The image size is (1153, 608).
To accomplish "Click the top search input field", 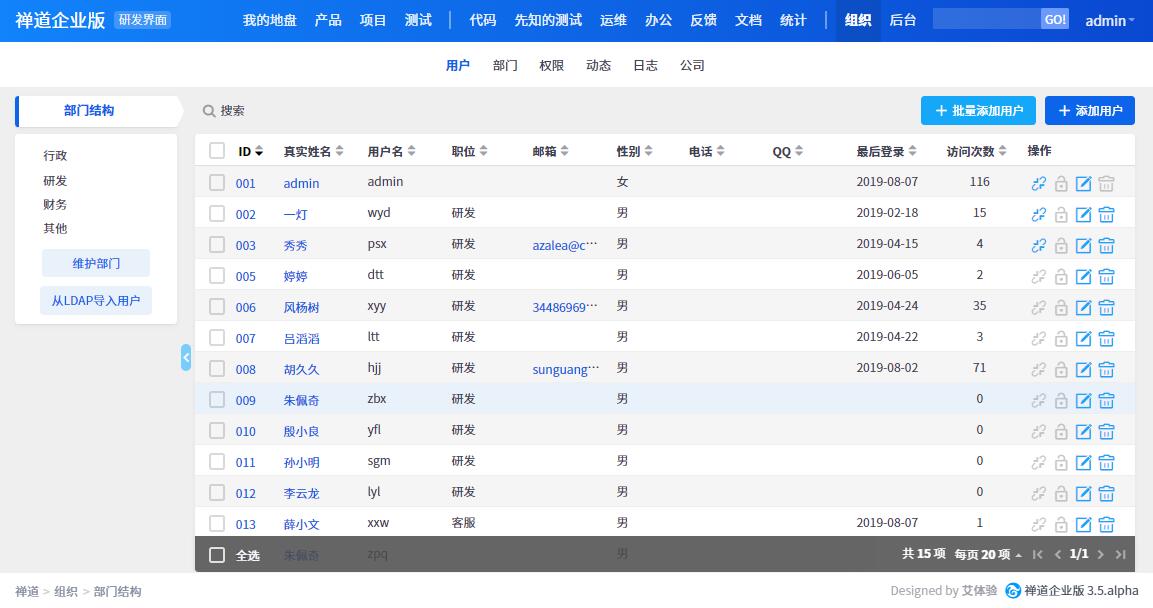I will point(985,20).
